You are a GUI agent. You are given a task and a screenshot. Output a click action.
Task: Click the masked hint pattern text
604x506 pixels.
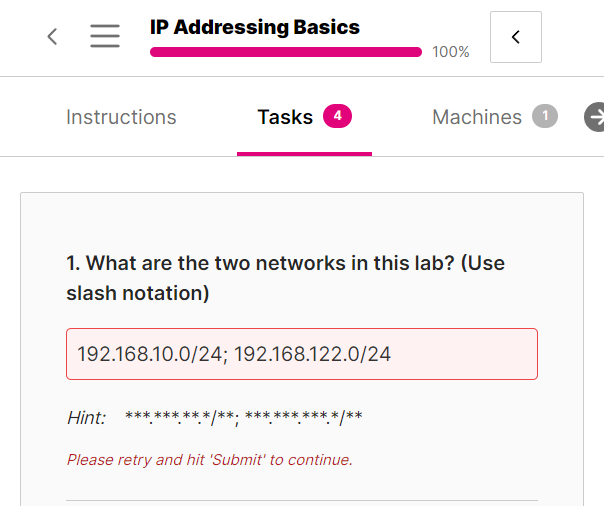click(243, 417)
